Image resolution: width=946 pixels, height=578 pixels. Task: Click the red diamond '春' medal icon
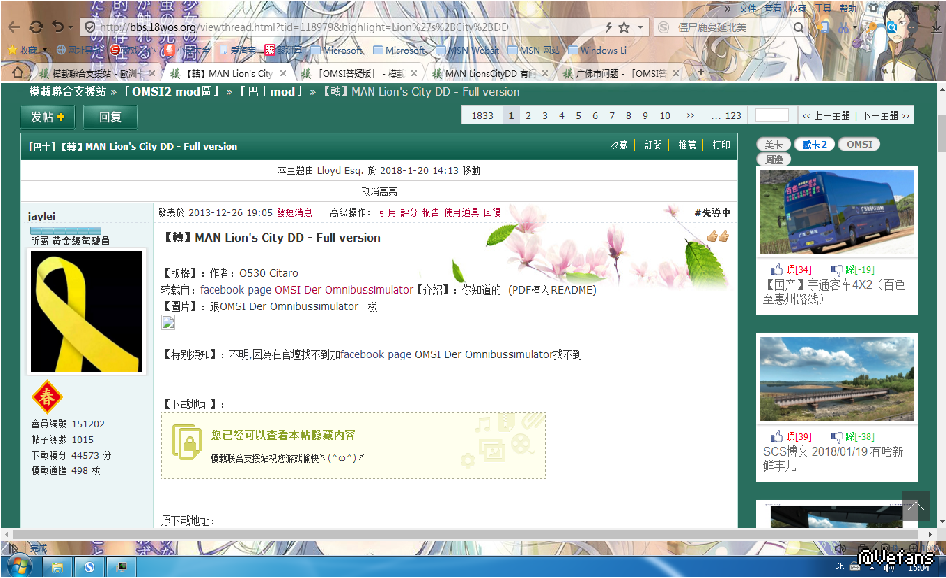pos(46,397)
